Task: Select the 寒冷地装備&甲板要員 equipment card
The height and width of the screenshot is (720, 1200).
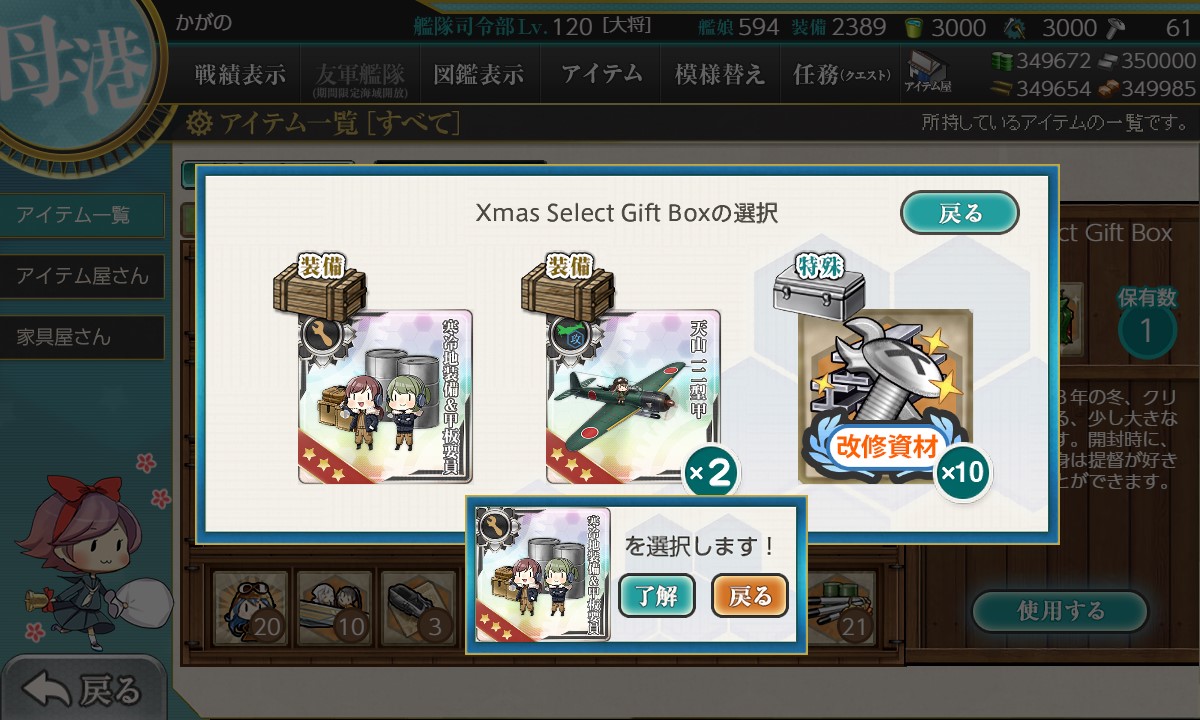Action: (x=385, y=396)
